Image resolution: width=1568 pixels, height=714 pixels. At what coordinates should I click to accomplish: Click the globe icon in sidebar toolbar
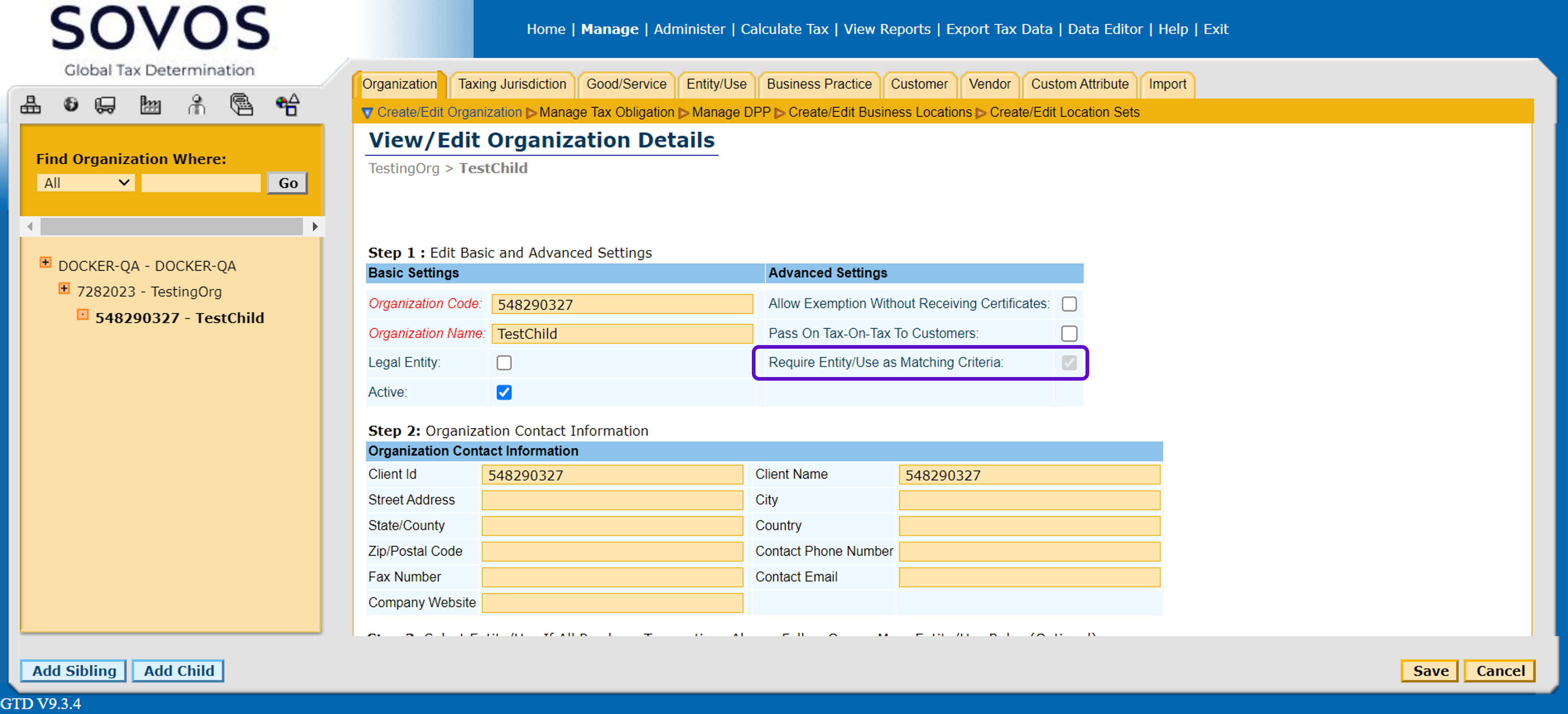click(71, 105)
